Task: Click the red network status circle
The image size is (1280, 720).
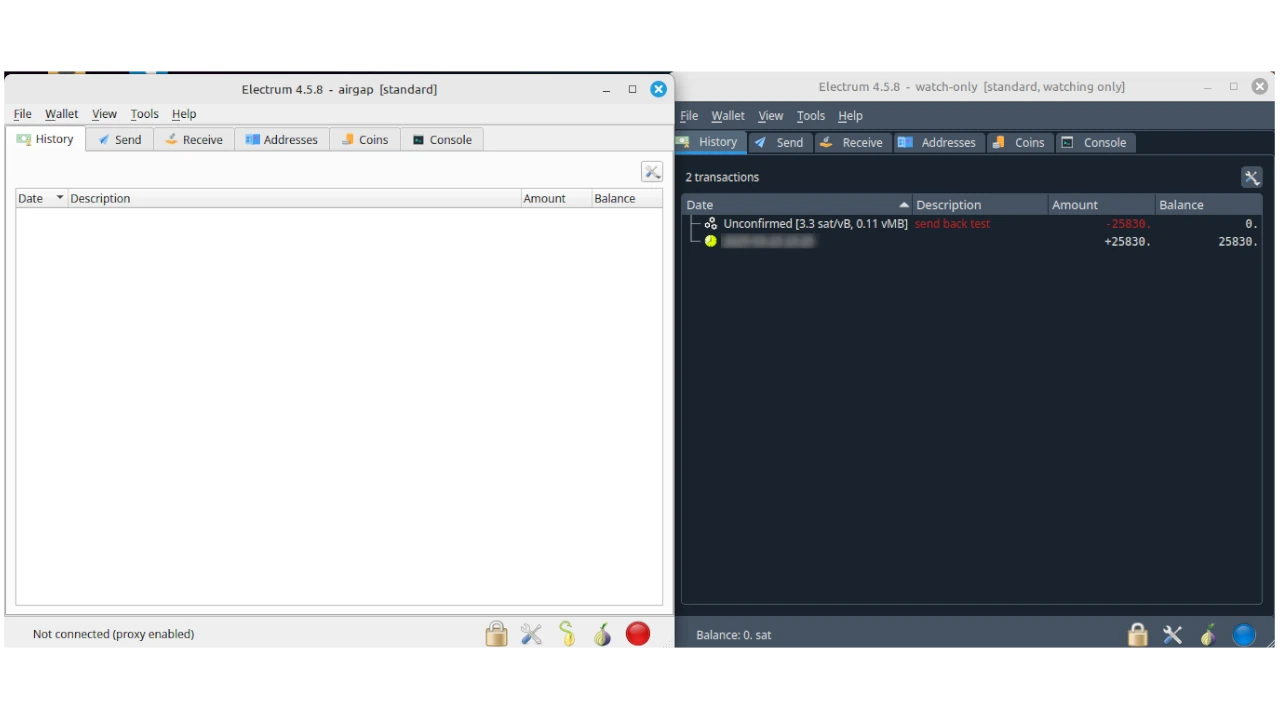Action: click(638, 634)
